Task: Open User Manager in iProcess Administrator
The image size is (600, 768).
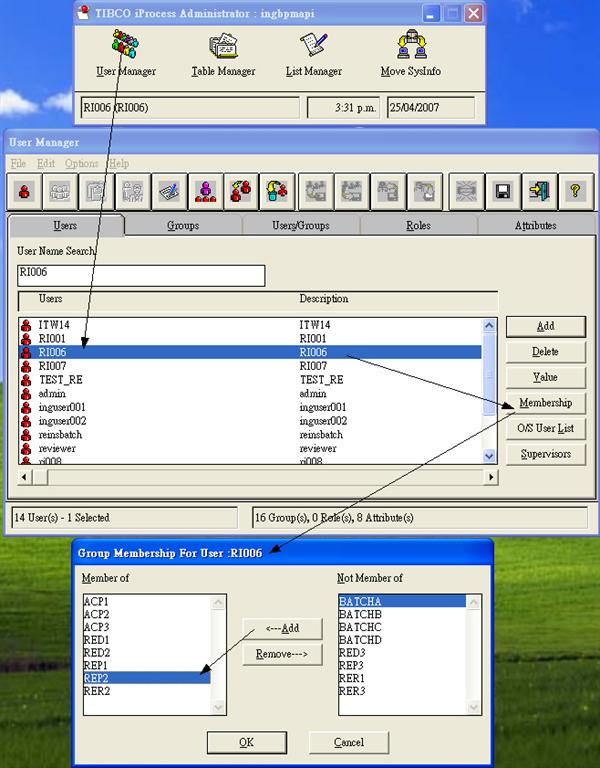Action: pyautogui.click(x=125, y=53)
